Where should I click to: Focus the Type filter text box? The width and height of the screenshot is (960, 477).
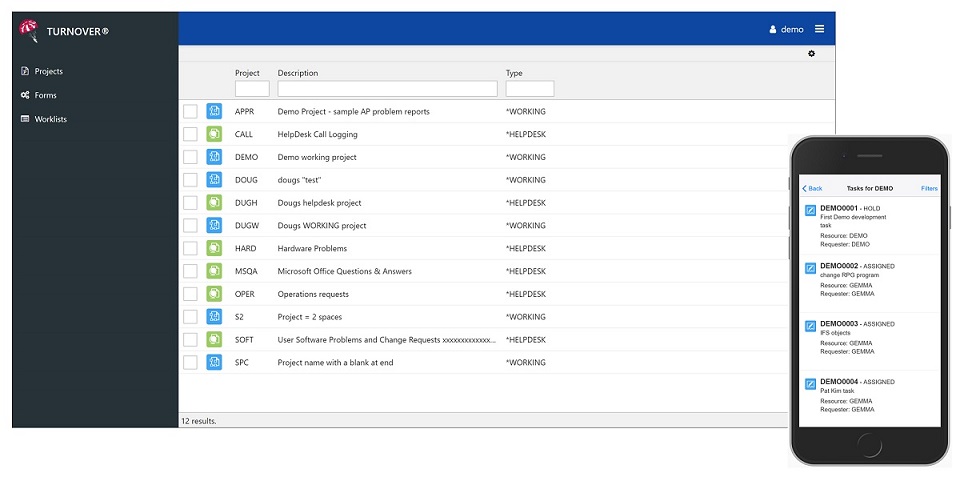click(x=529, y=89)
